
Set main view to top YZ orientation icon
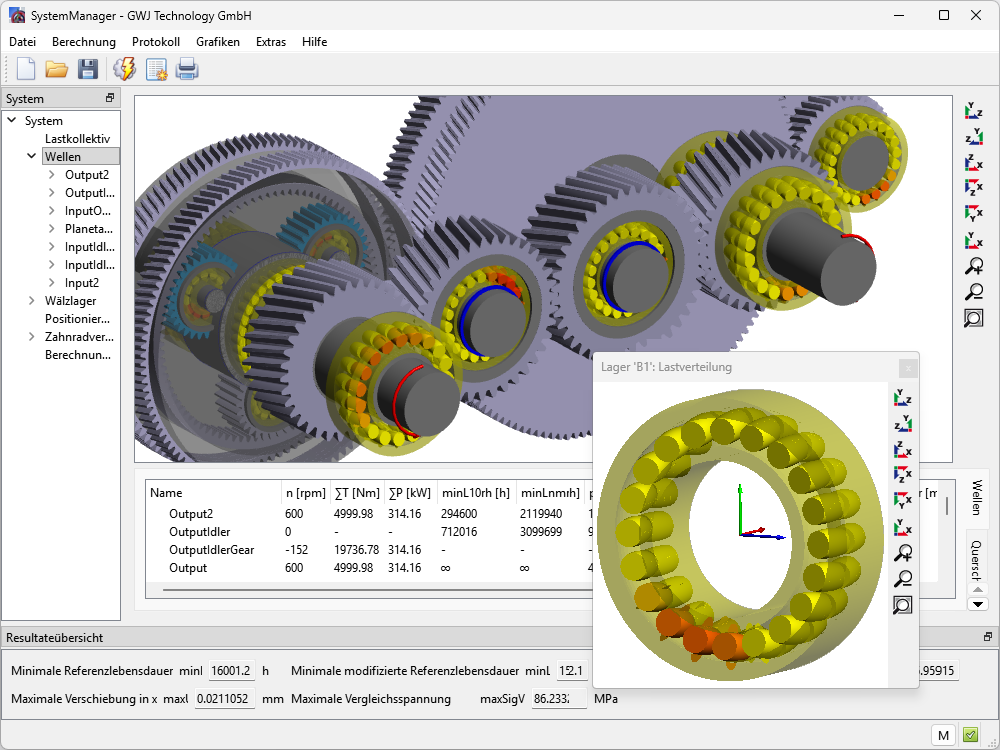[973, 110]
